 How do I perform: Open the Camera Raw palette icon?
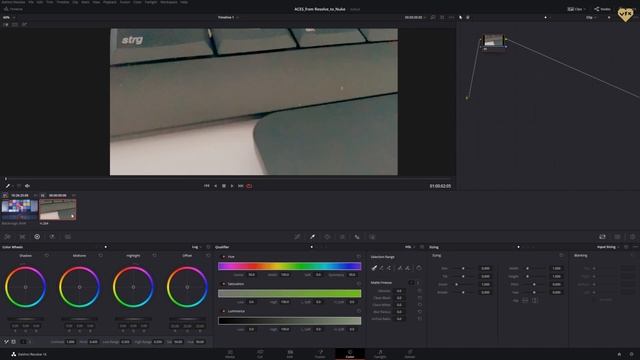point(7,237)
